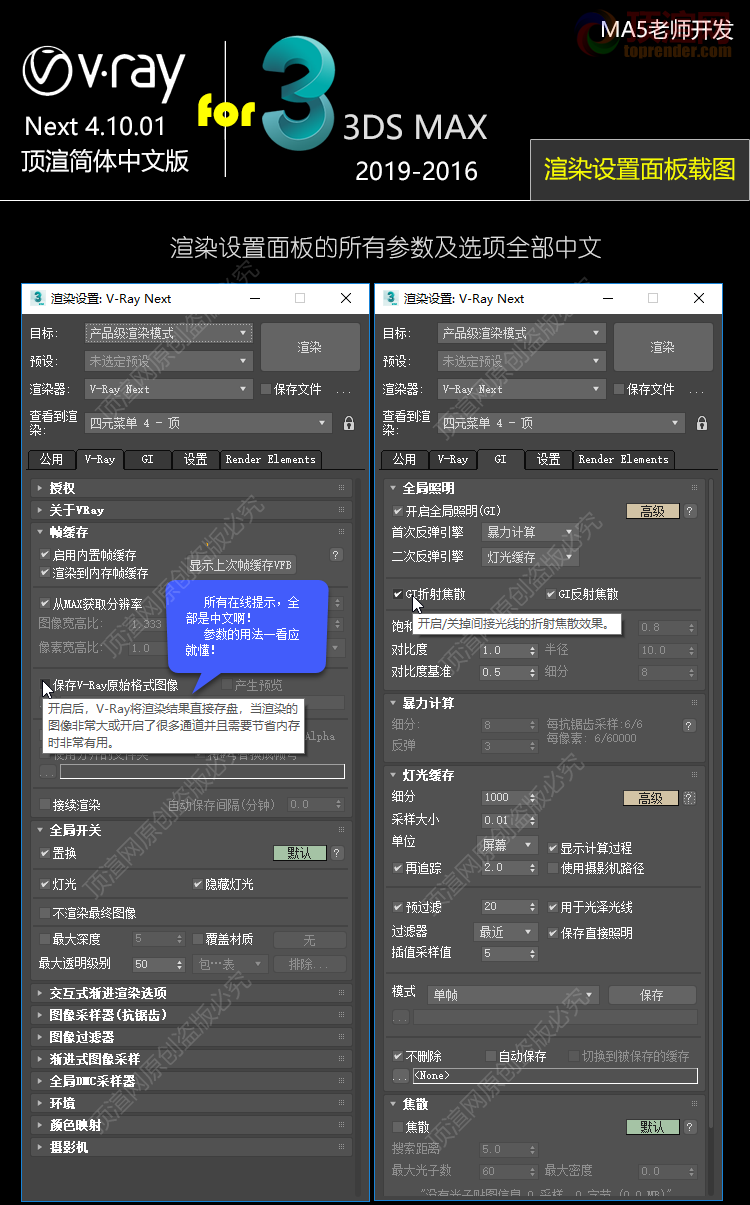Uncheck 从MAX获取分辨率

click(x=44, y=604)
